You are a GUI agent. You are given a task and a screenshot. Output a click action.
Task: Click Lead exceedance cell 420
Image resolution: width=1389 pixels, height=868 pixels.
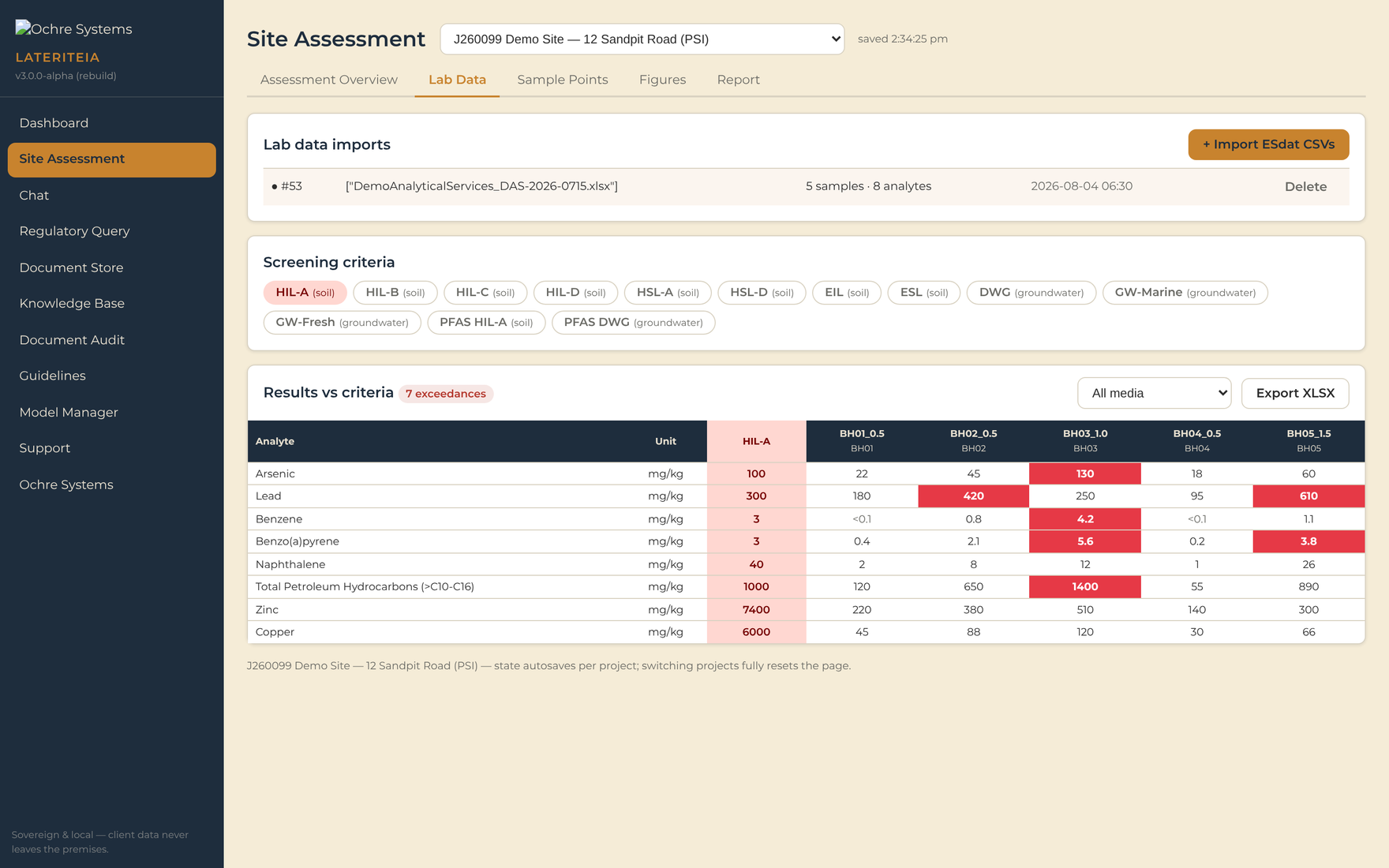pos(973,496)
